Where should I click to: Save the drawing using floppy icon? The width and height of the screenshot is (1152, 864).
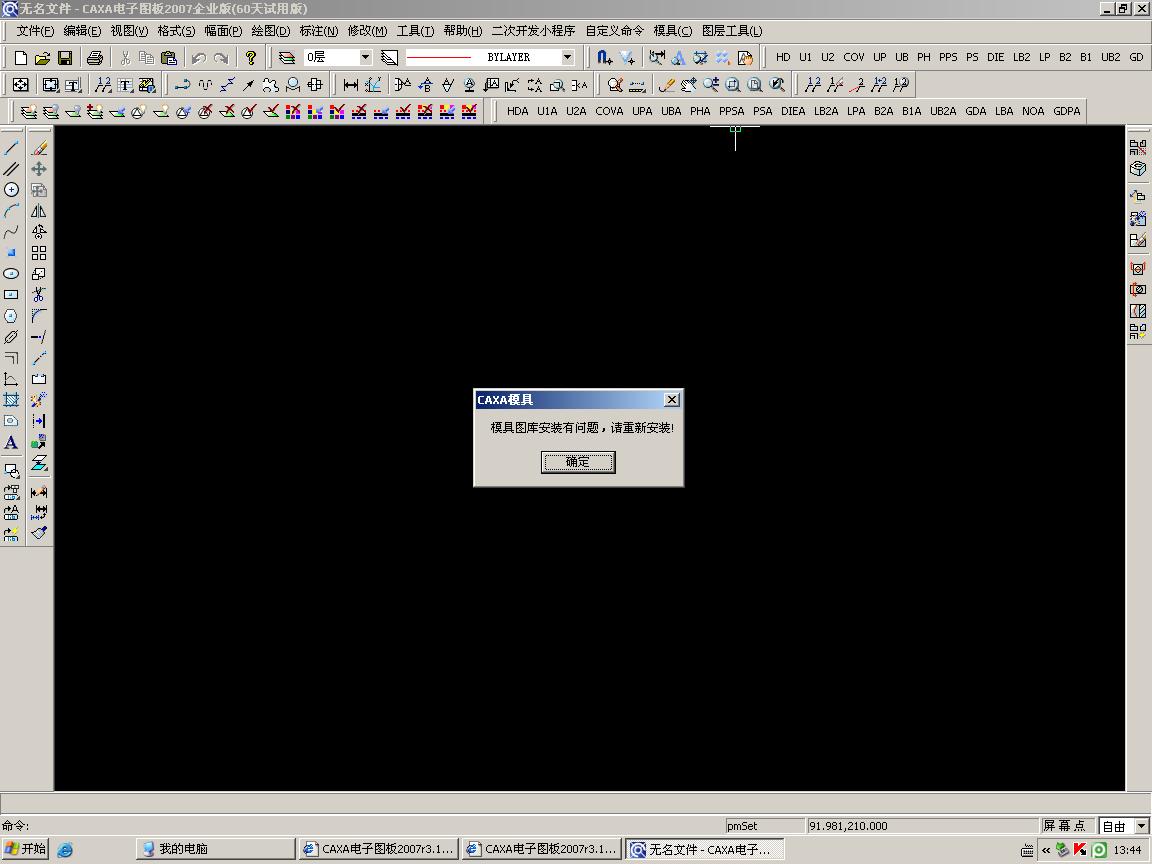(65, 57)
